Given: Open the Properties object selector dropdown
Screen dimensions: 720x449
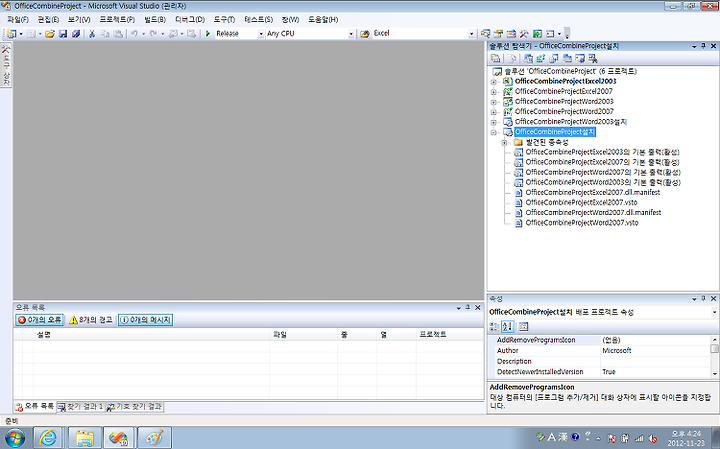Looking at the screenshot, I should coord(714,312).
